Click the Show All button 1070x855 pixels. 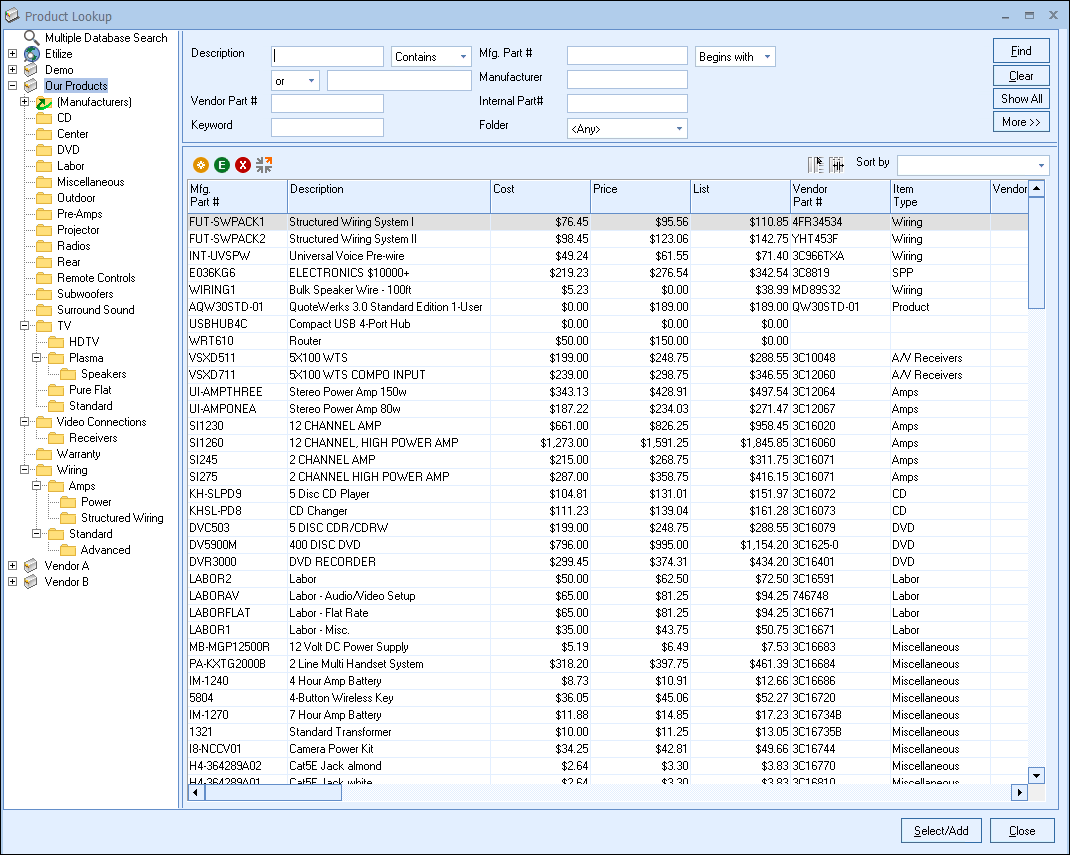(1021, 99)
